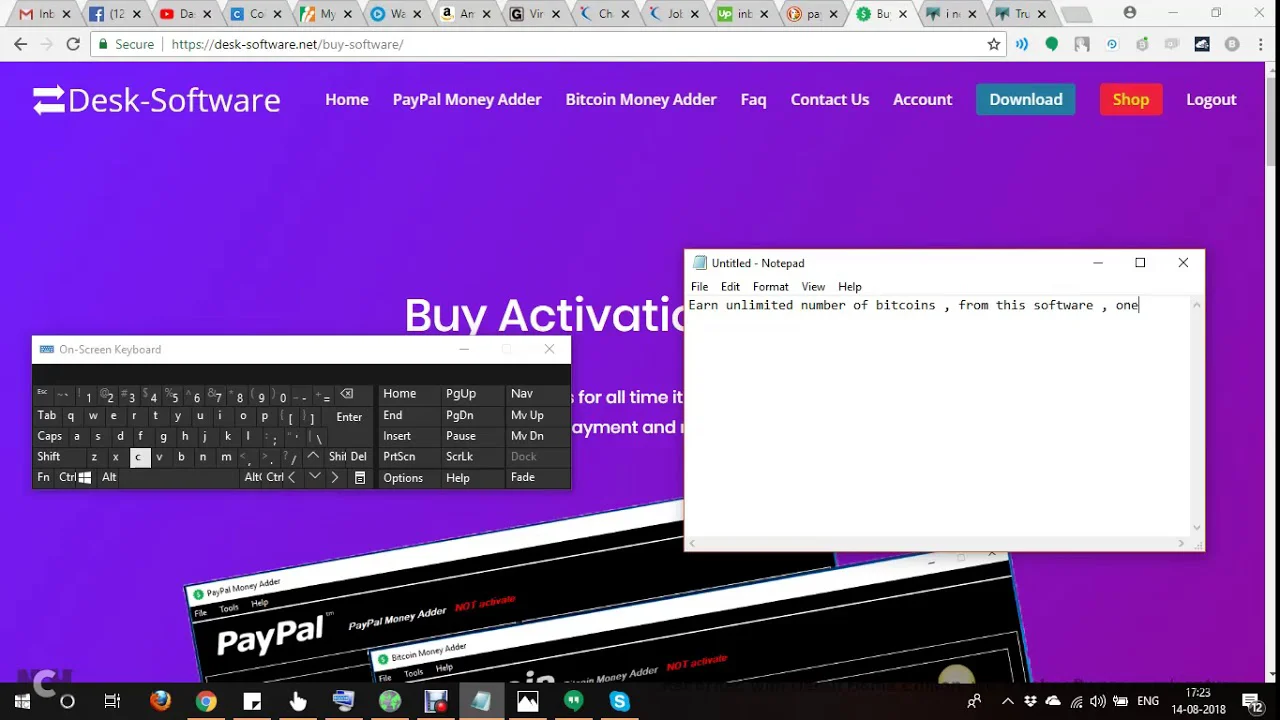The height and width of the screenshot is (720, 1280).
Task: Toggle Caps lock on On-Screen Keyboard
Action: 50,436
